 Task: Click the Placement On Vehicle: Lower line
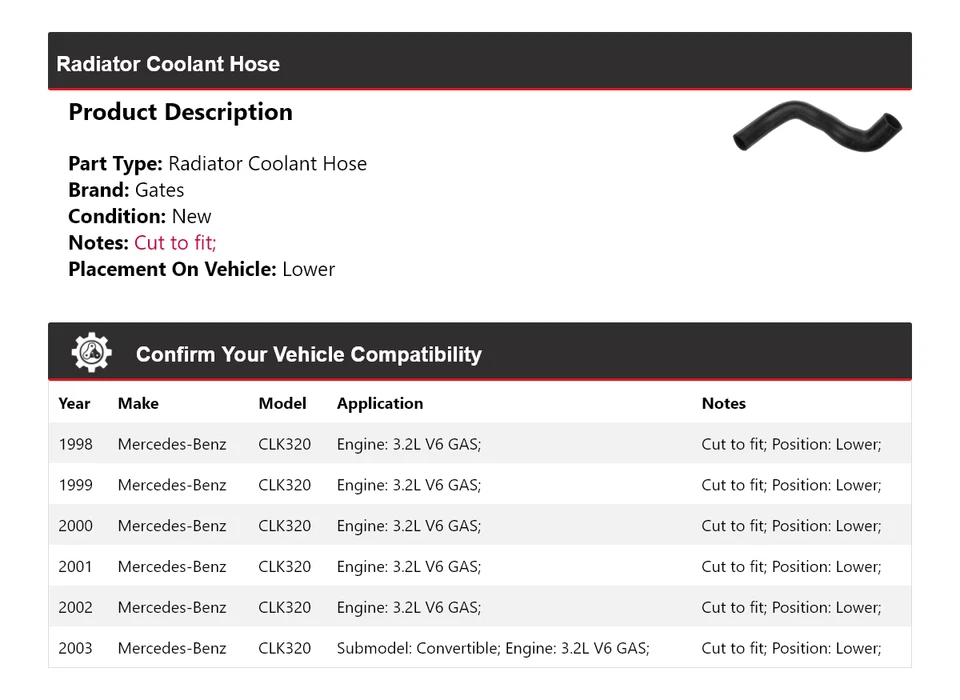pyautogui.click(x=201, y=269)
